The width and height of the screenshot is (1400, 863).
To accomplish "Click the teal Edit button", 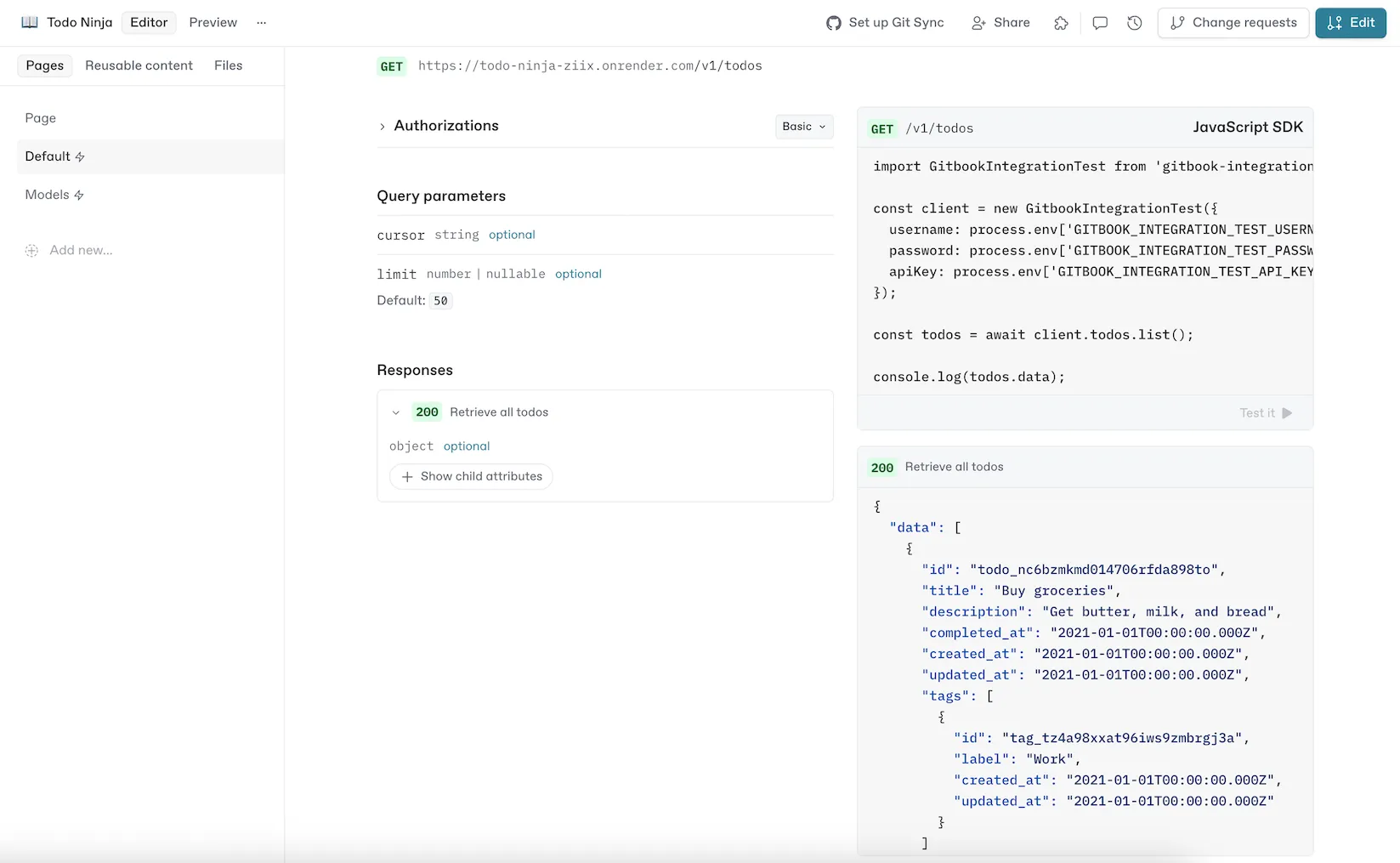I will (x=1351, y=23).
